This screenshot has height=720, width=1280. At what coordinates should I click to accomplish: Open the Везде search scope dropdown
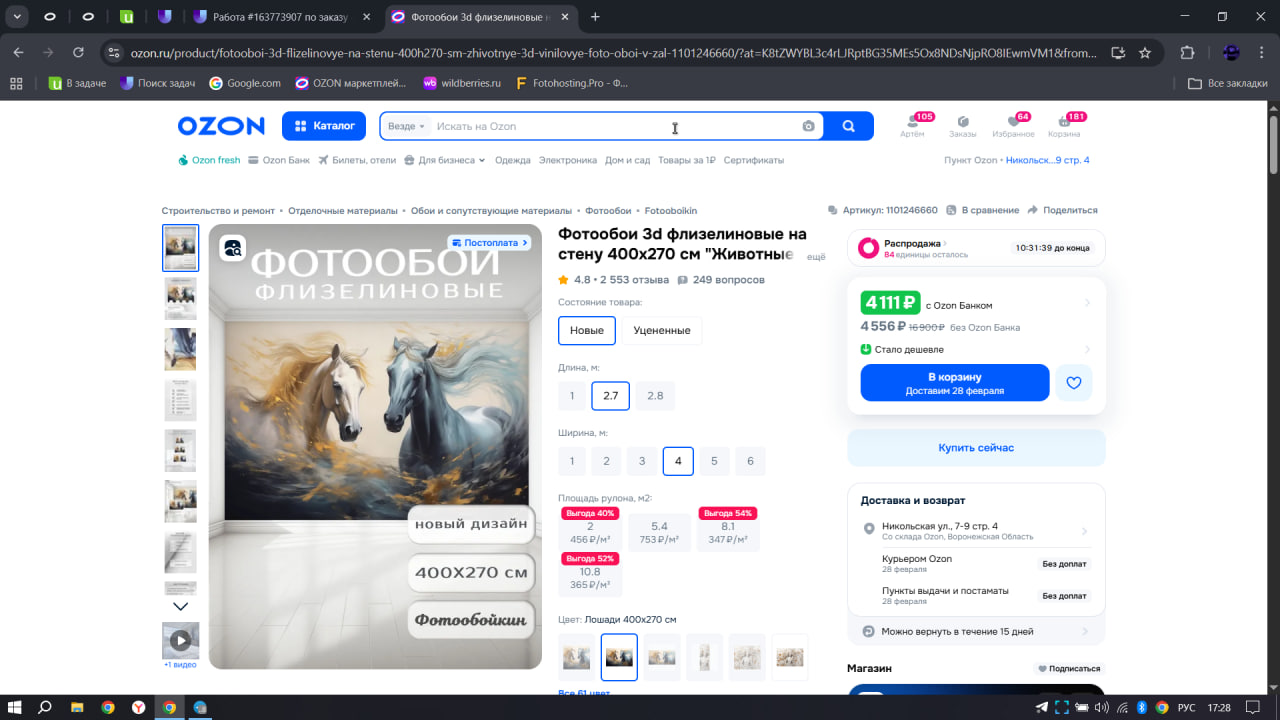[406, 126]
